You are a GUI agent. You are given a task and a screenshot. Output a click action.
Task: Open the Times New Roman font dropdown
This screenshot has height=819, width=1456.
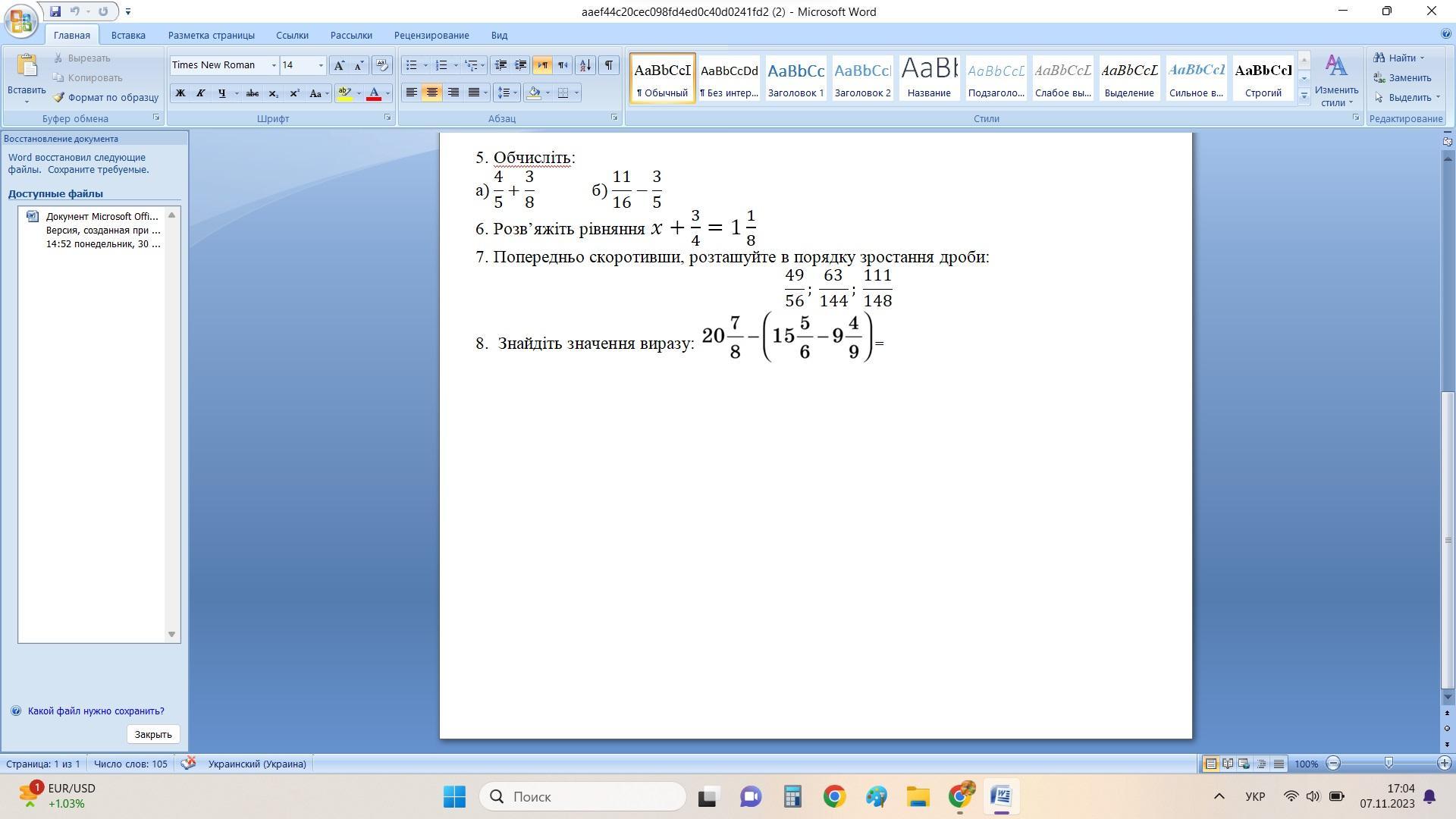click(274, 65)
